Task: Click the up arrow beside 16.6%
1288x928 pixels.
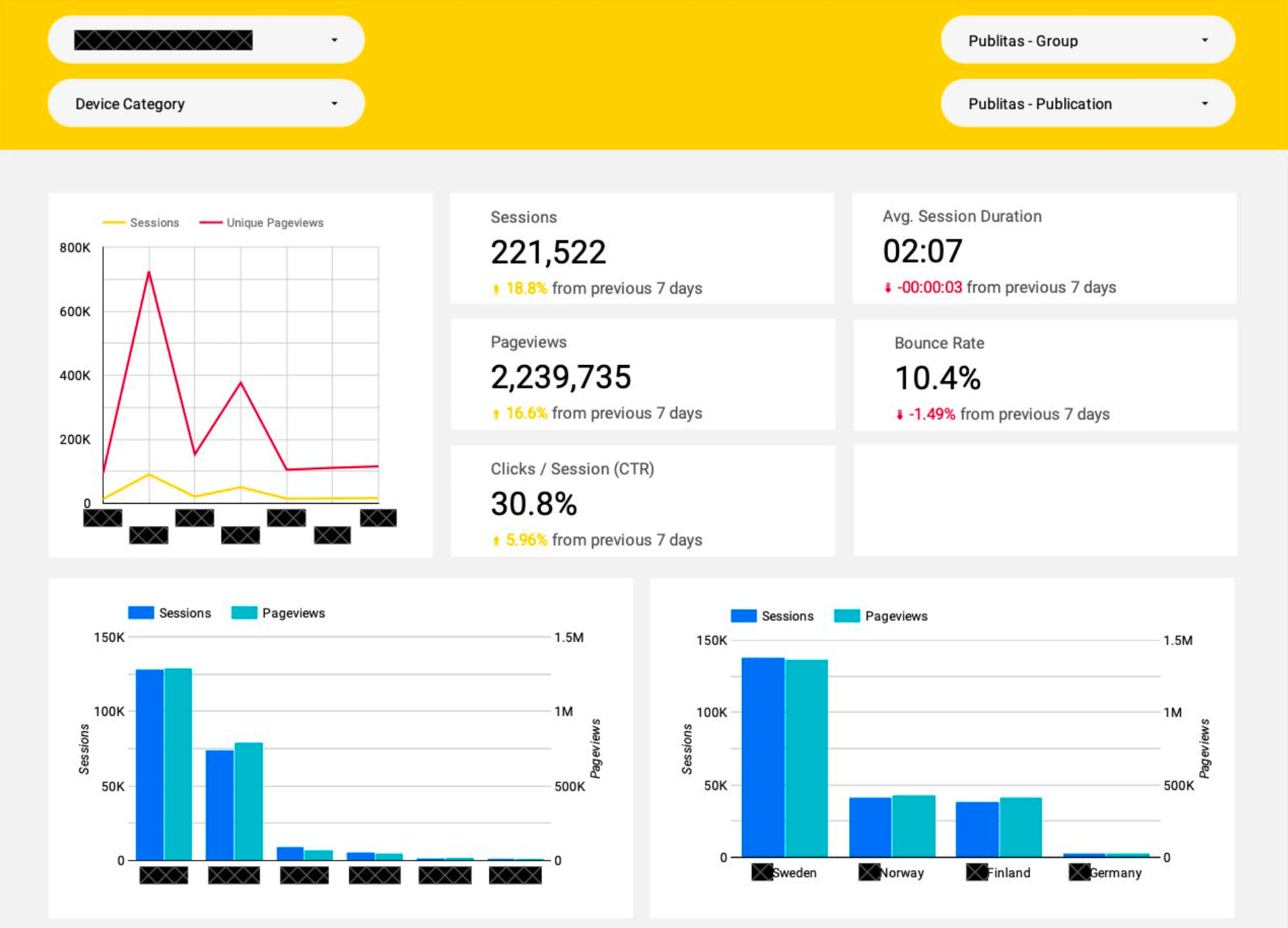Action: click(496, 413)
